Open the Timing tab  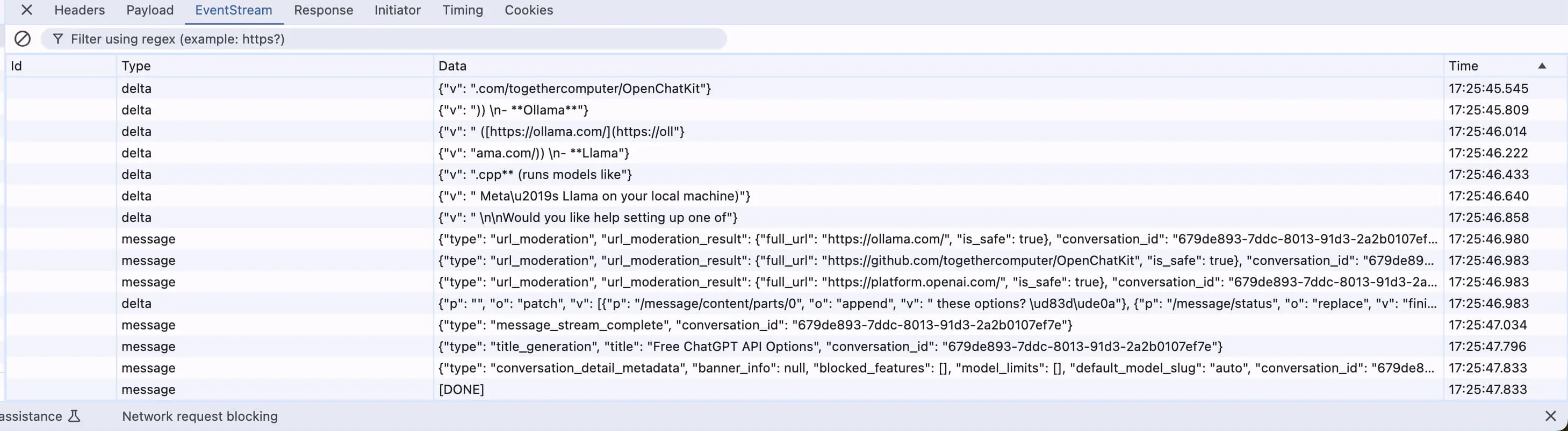click(463, 10)
